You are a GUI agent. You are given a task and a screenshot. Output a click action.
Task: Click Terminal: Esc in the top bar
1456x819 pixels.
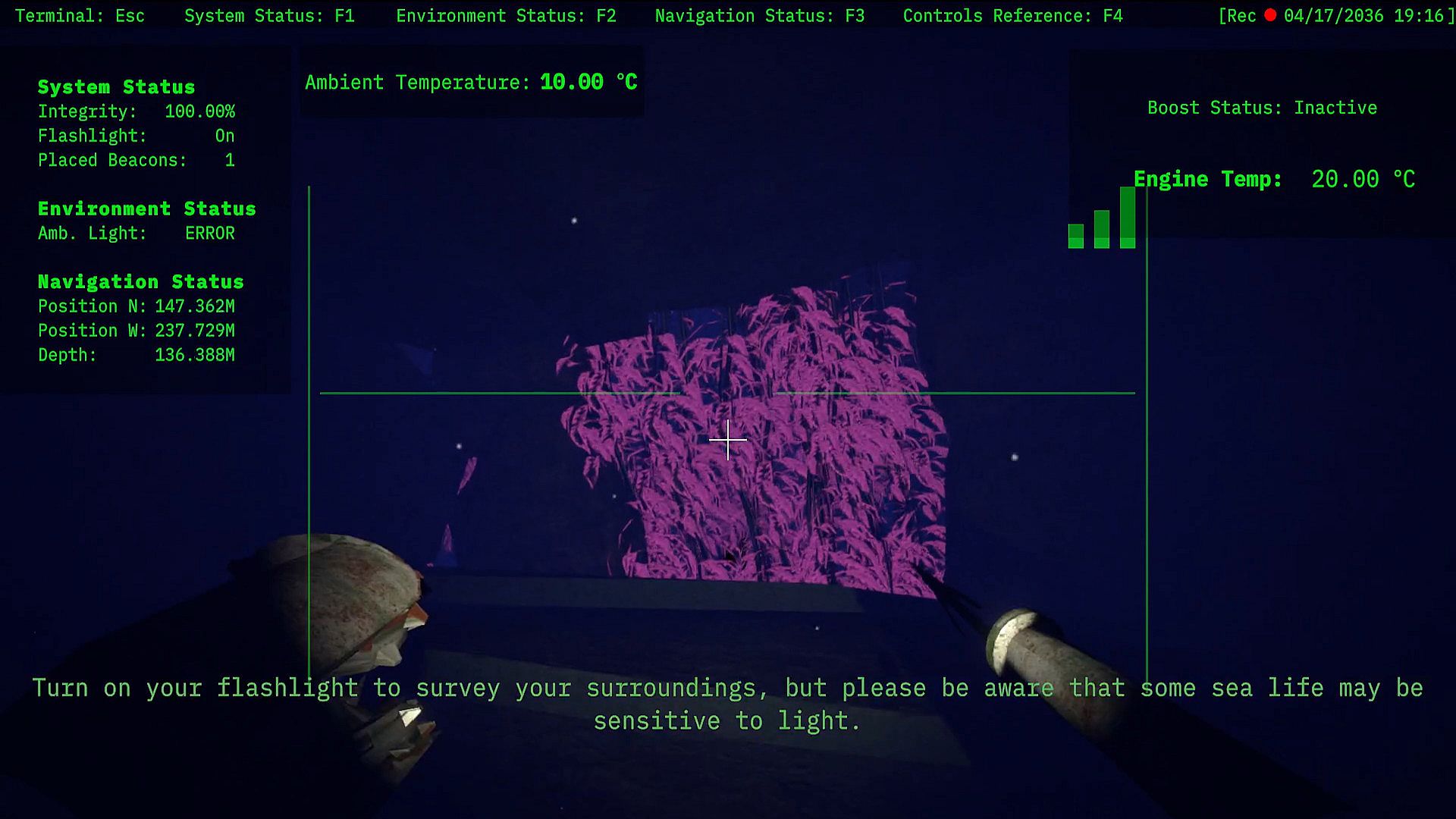pyautogui.click(x=80, y=16)
